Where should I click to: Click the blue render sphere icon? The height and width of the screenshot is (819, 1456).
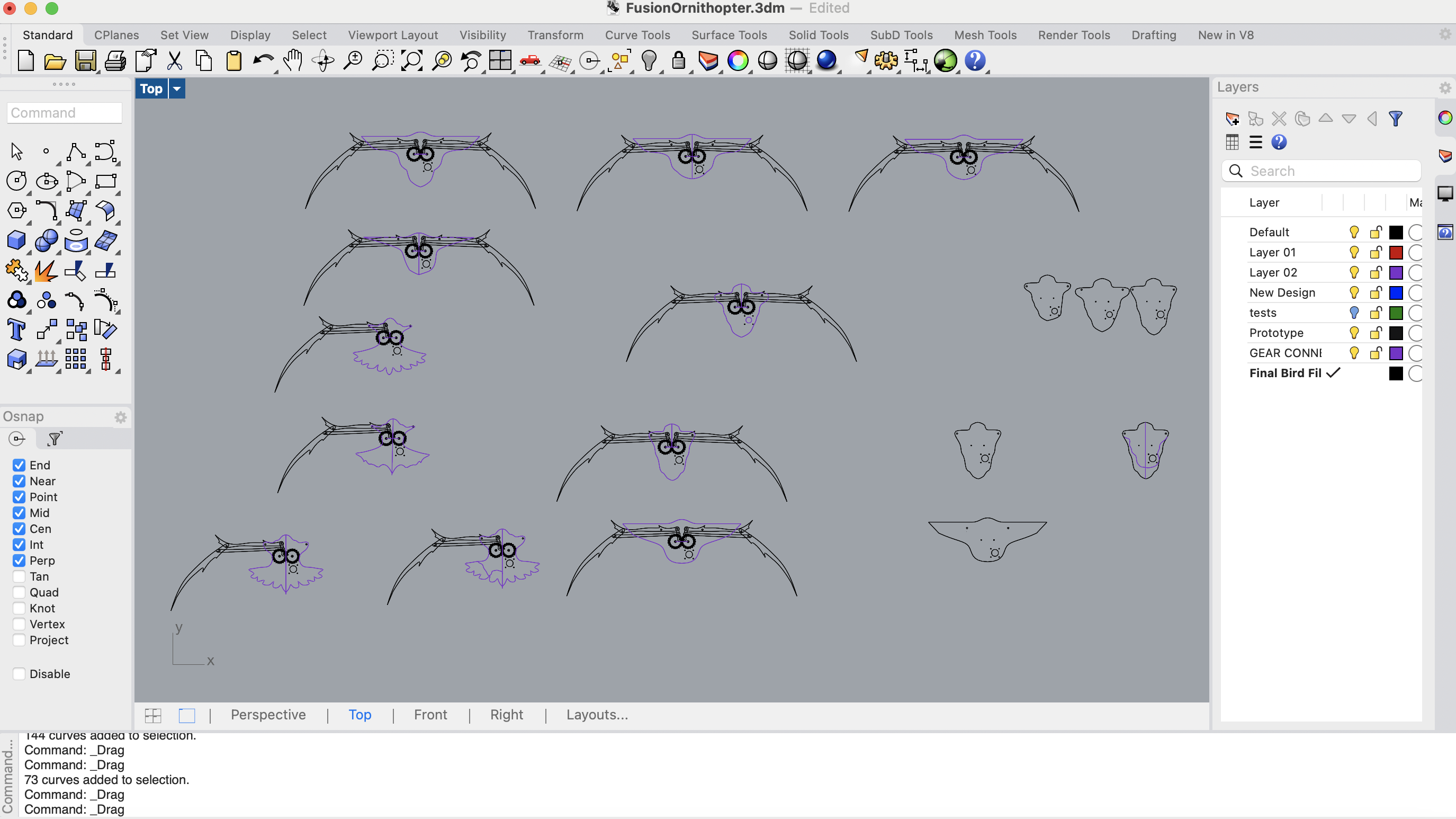pyautogui.click(x=826, y=60)
